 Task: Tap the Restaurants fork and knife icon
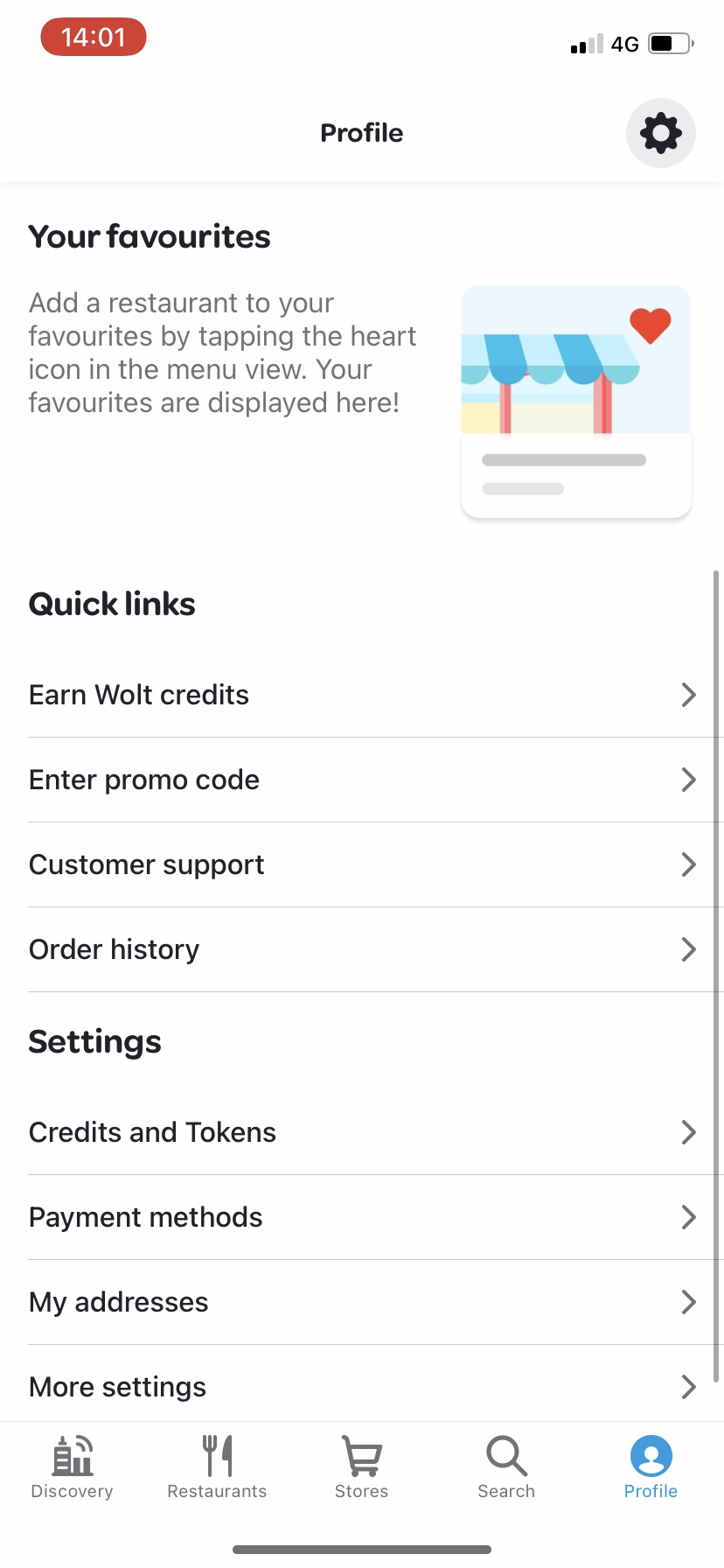pyautogui.click(x=217, y=1456)
